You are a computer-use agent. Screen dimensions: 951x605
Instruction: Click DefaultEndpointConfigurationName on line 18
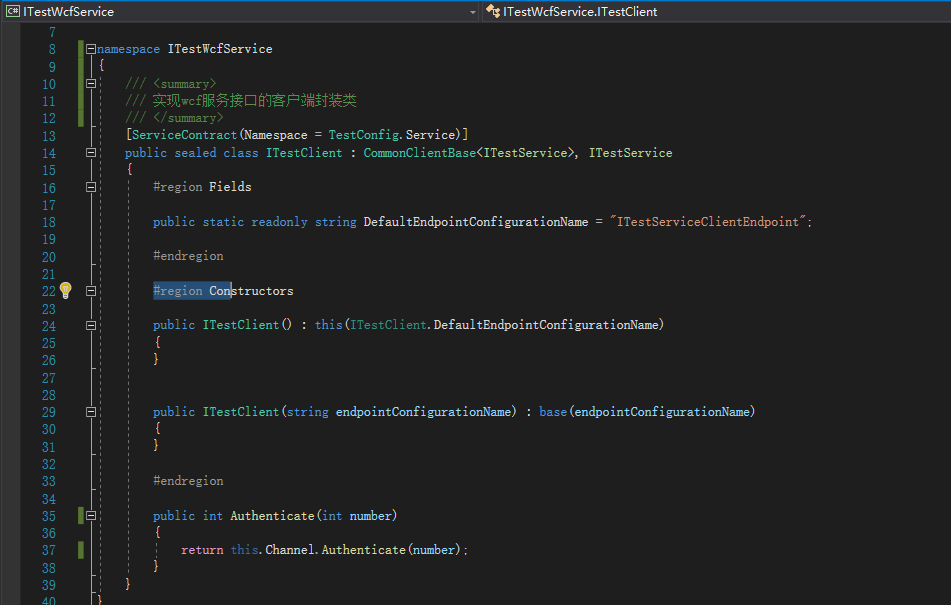coord(476,222)
